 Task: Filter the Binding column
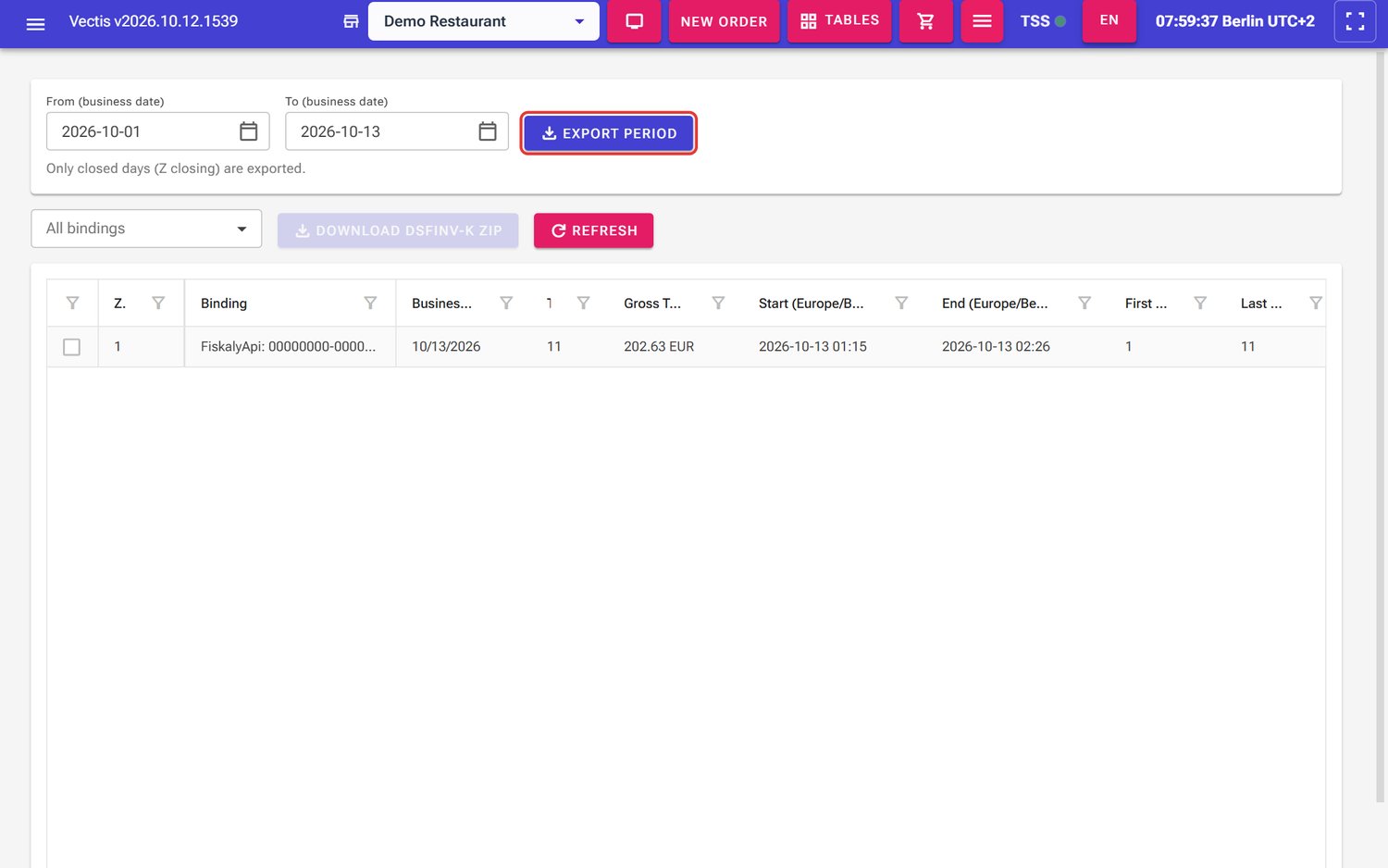370,303
